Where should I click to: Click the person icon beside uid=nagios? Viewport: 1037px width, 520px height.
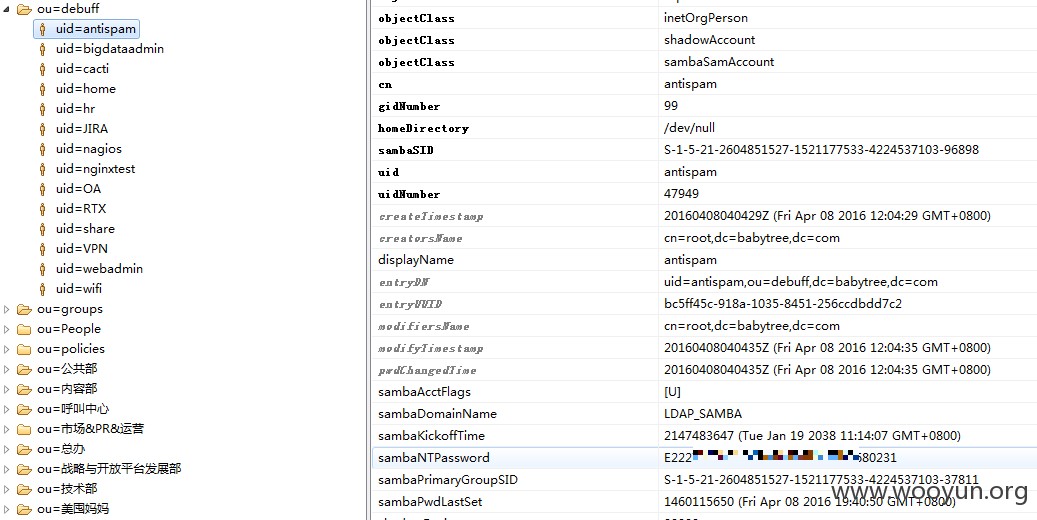pos(43,149)
